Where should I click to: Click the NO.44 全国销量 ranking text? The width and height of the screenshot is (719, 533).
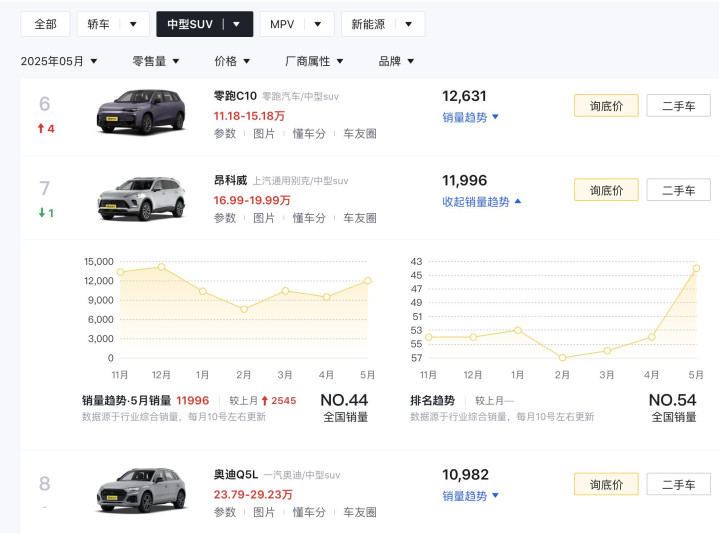pyautogui.click(x=344, y=408)
